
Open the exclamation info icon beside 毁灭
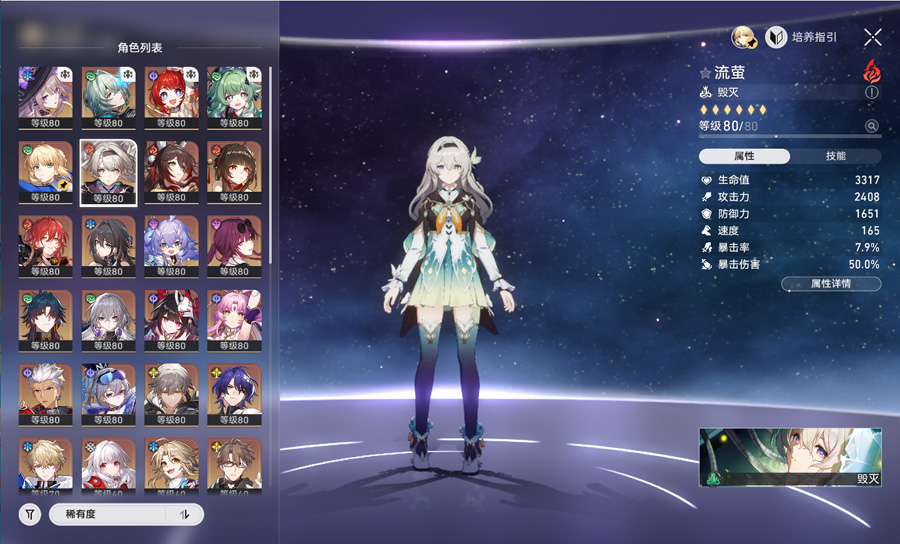[871, 92]
